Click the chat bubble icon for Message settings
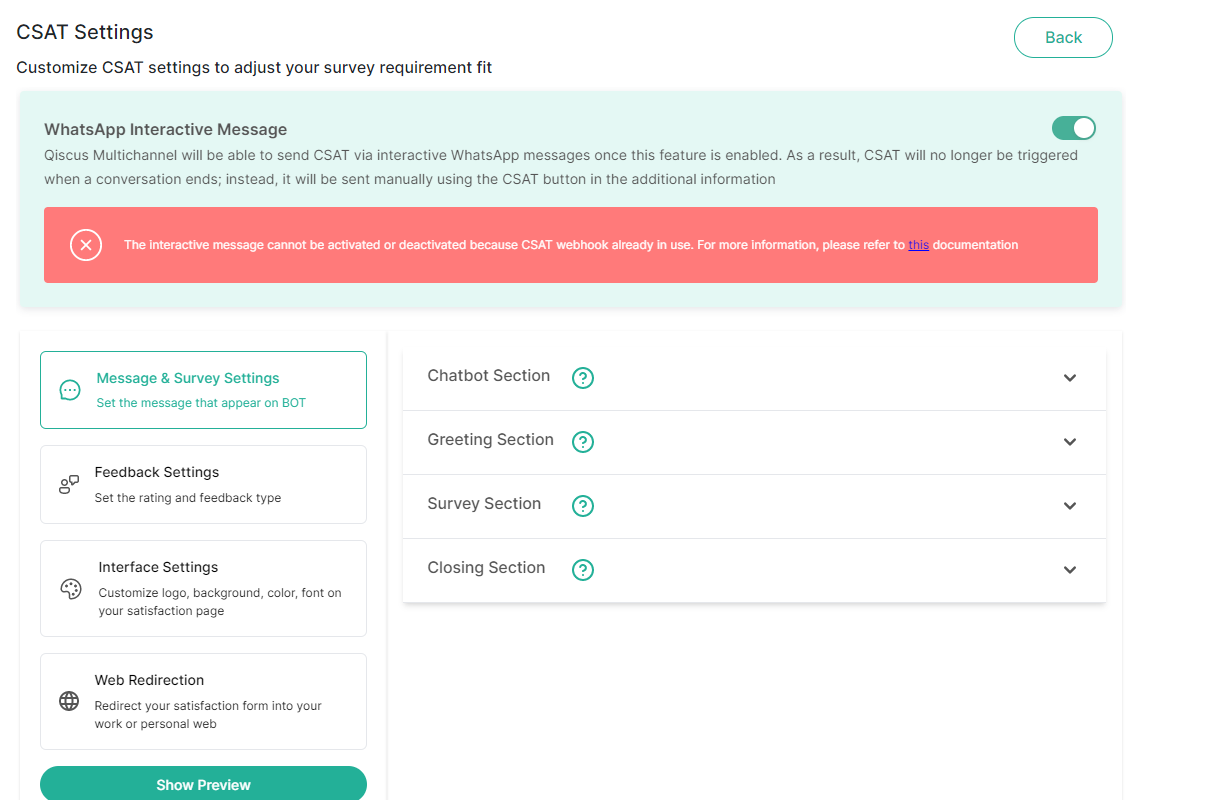 coord(70,390)
